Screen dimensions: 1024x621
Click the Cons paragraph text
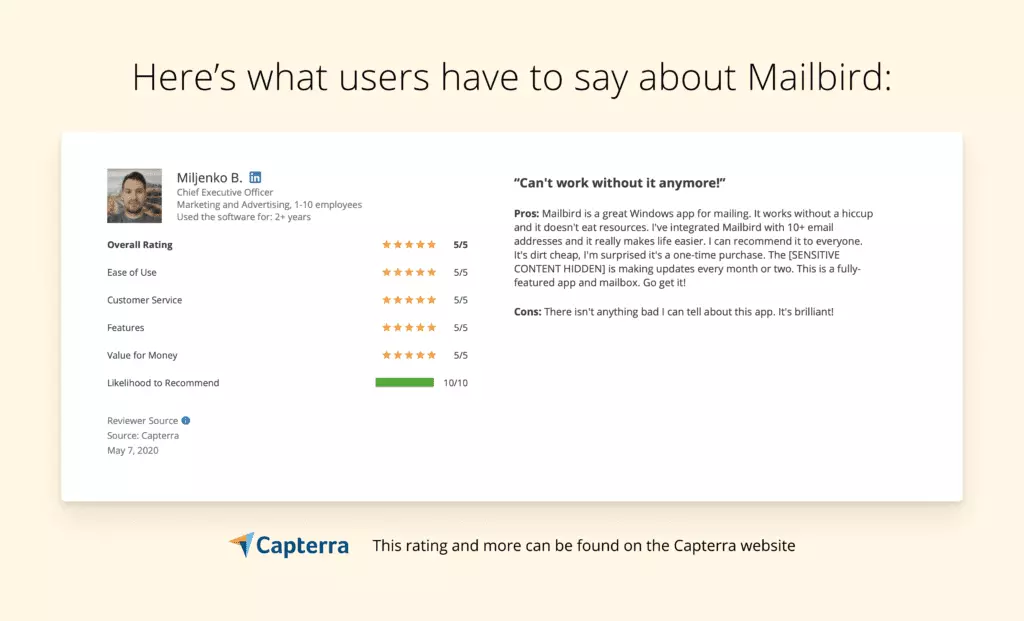pyautogui.click(x=673, y=312)
